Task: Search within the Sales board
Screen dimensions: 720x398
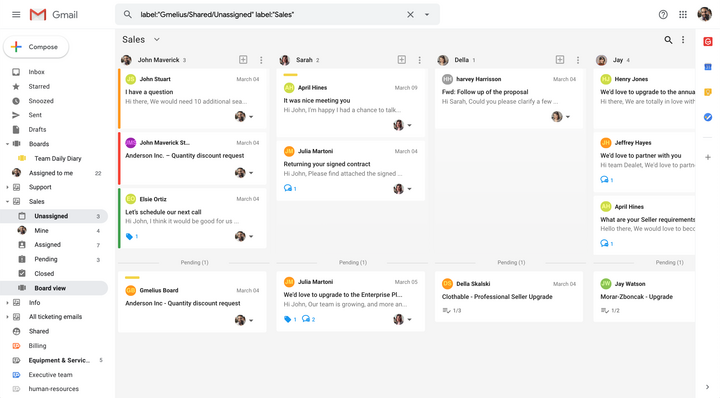Action: [x=668, y=40]
